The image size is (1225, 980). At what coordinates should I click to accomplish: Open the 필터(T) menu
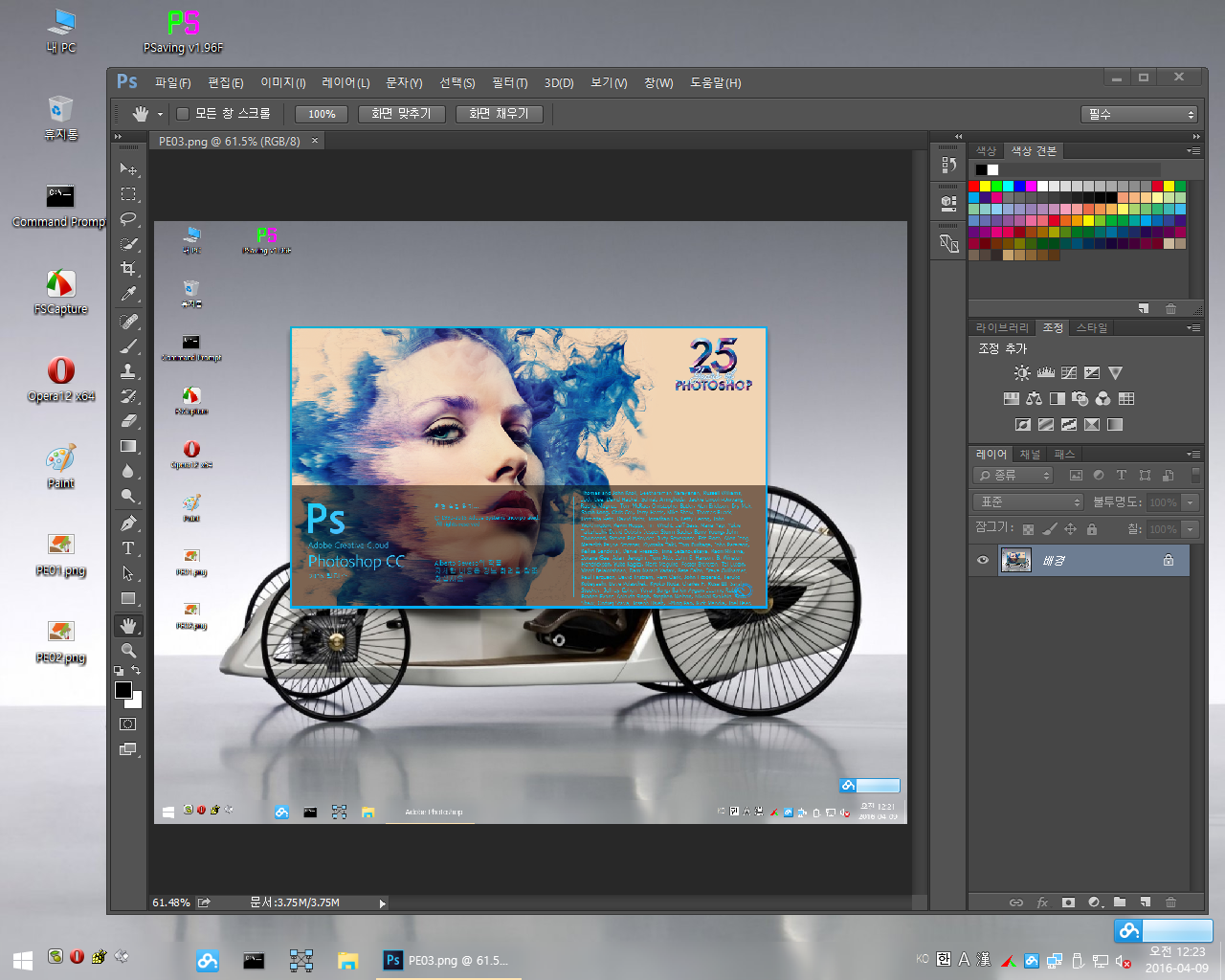(x=510, y=83)
